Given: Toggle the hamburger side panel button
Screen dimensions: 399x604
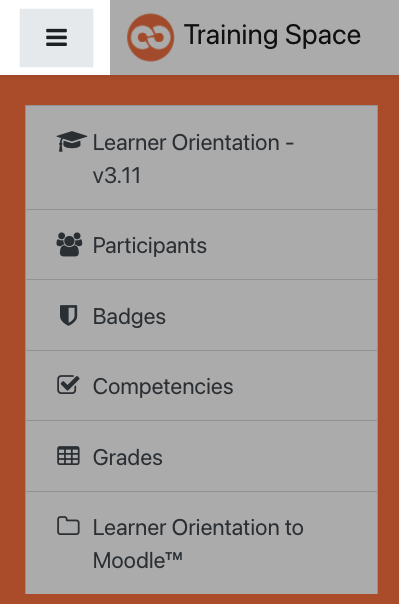Looking at the screenshot, I should click(x=56, y=38).
